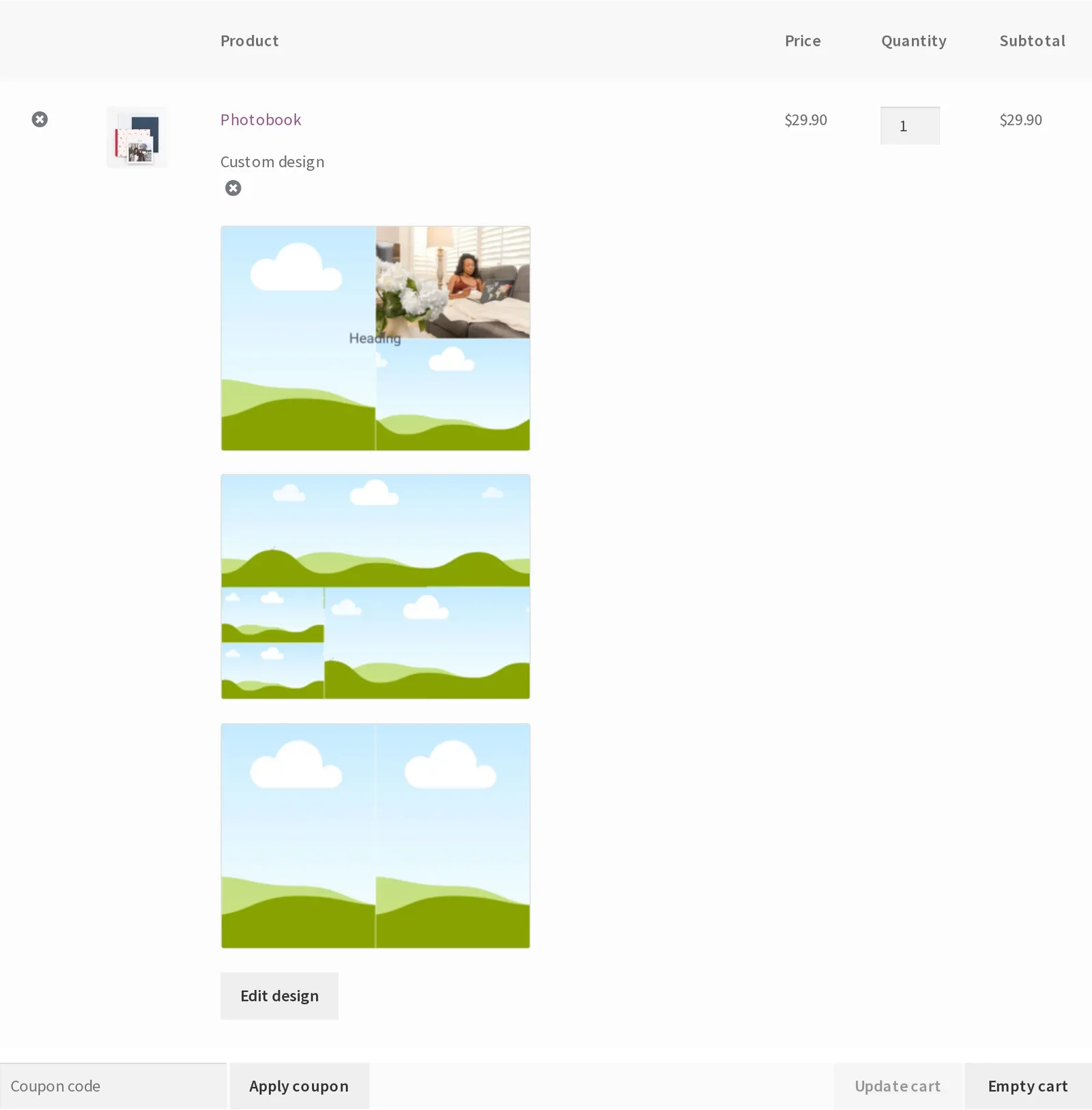
Task: Click the Apply coupon button
Action: (x=299, y=1086)
